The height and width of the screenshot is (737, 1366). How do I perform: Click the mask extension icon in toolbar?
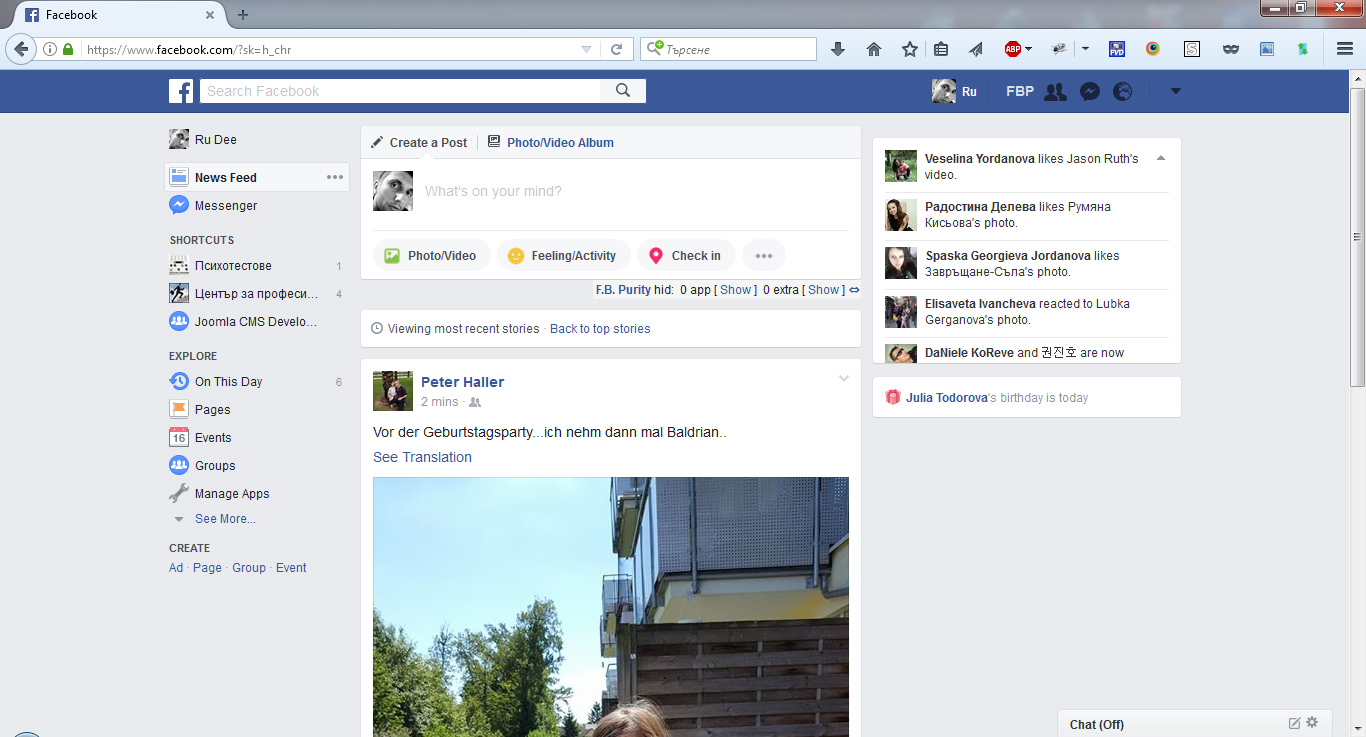1231,49
